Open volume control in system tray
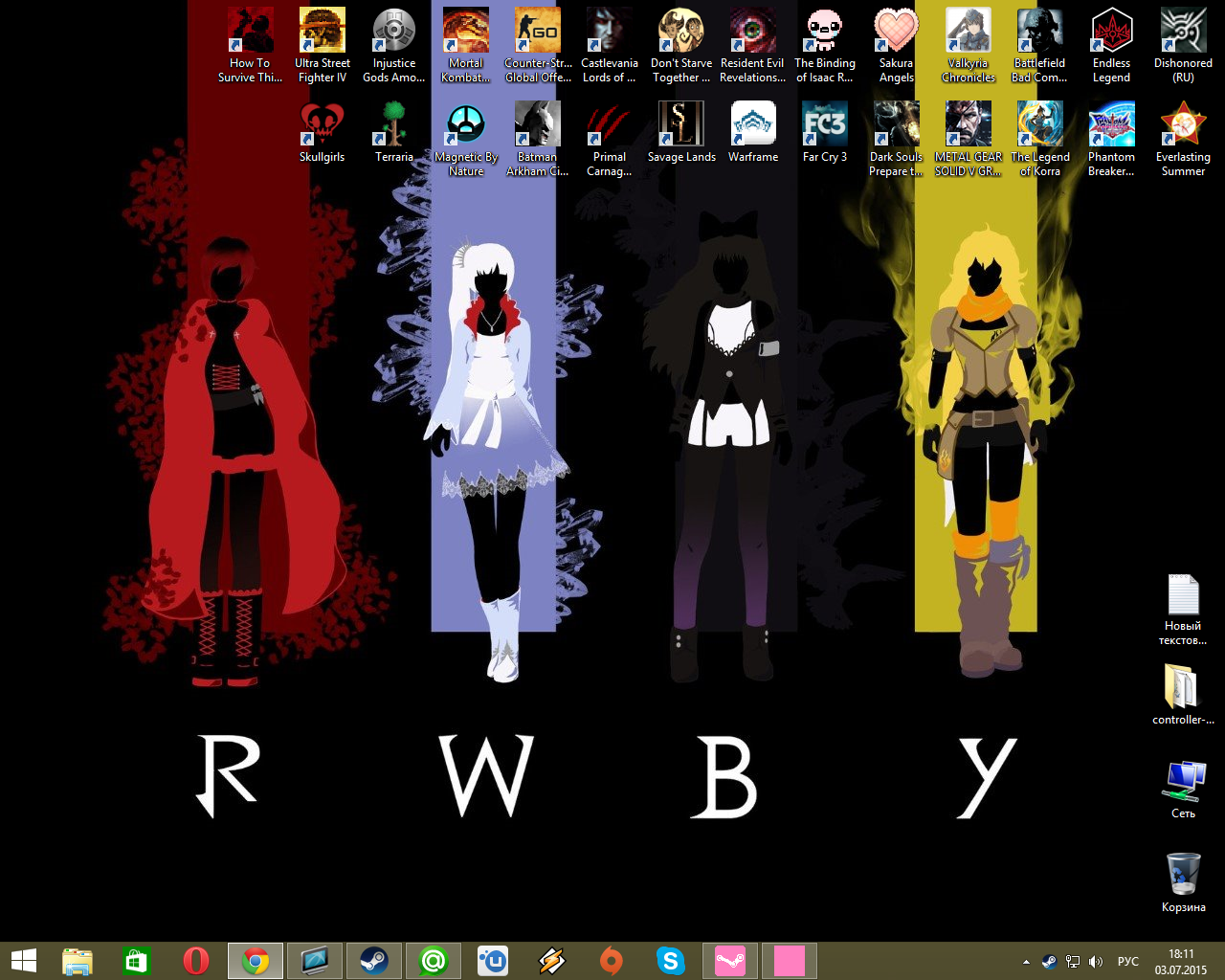The image size is (1225, 980). pyautogui.click(x=1096, y=962)
